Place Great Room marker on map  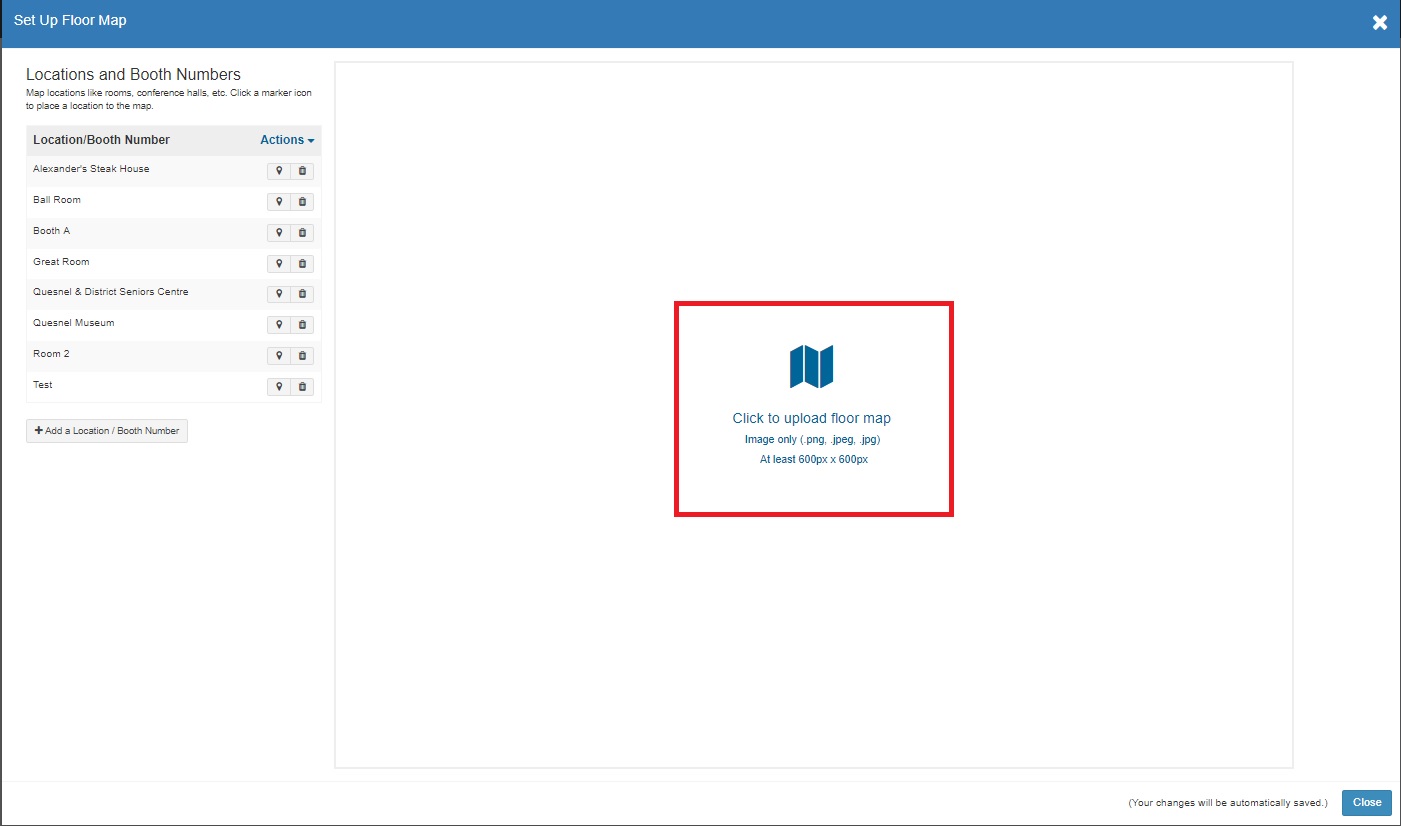pos(279,264)
